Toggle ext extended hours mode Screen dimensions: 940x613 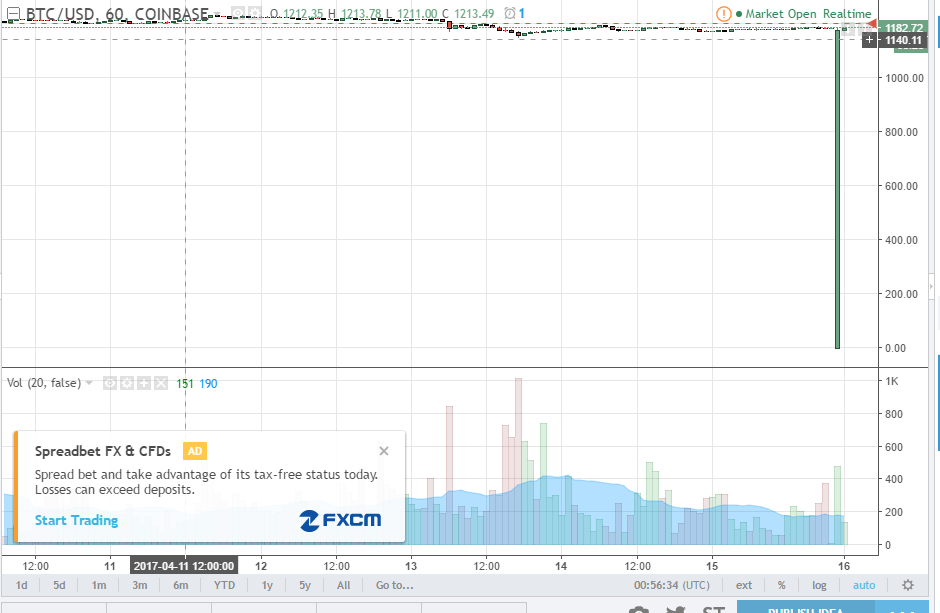point(744,585)
